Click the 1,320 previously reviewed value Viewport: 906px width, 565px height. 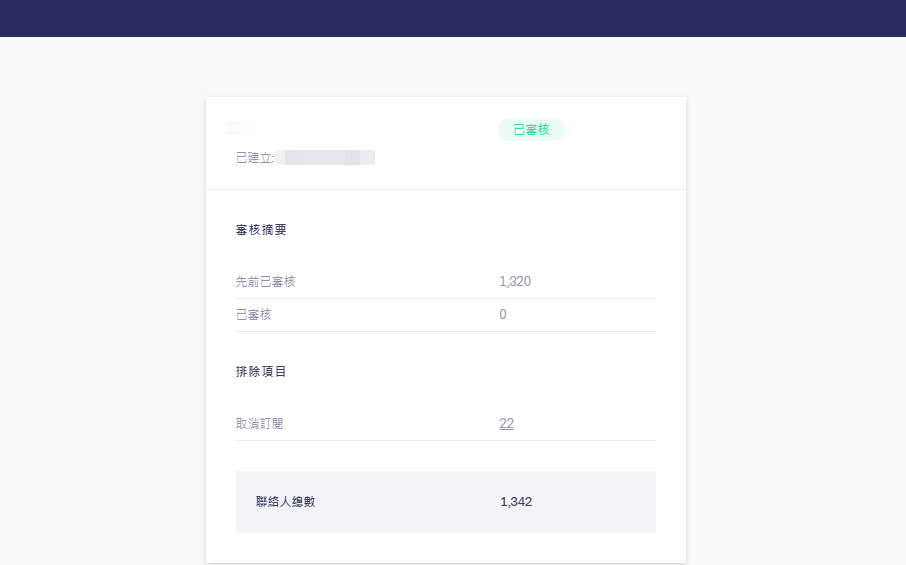[x=515, y=282]
